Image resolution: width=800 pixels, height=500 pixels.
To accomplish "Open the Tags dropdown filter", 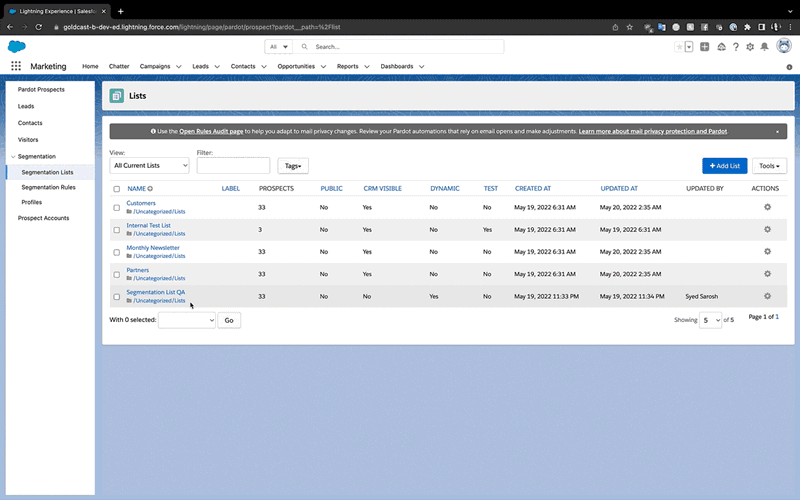I will coord(293,166).
